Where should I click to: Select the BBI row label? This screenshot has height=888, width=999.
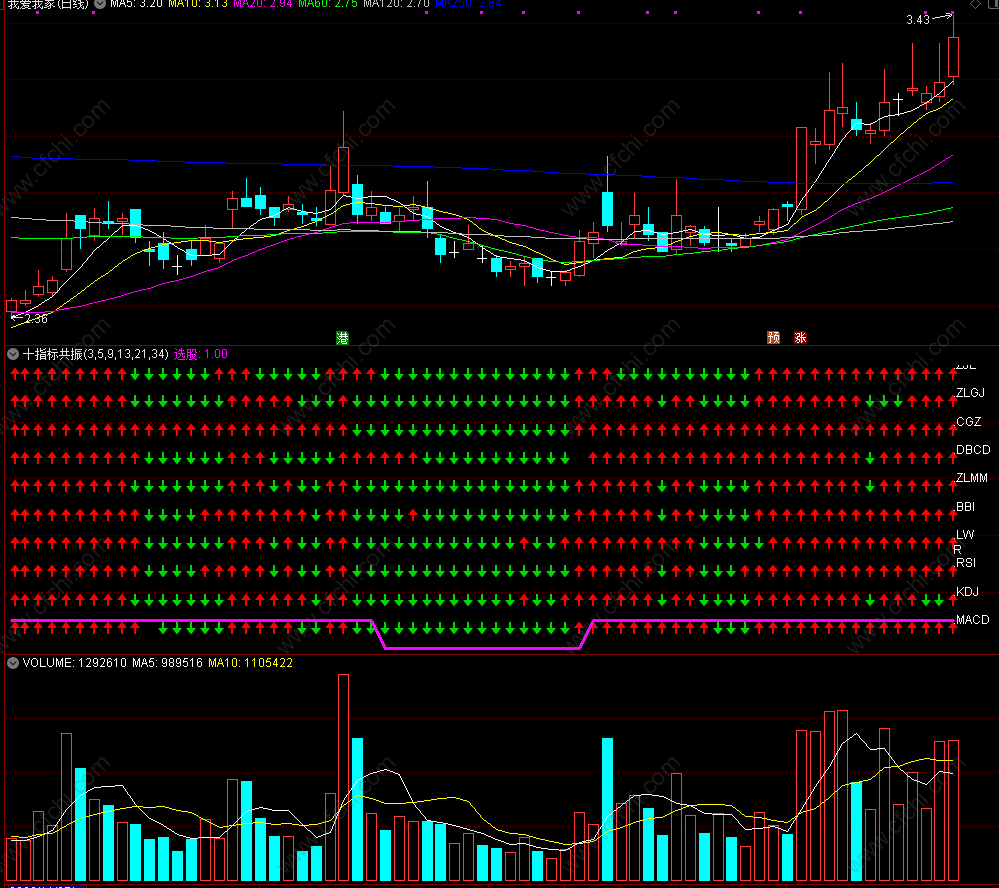(965, 507)
